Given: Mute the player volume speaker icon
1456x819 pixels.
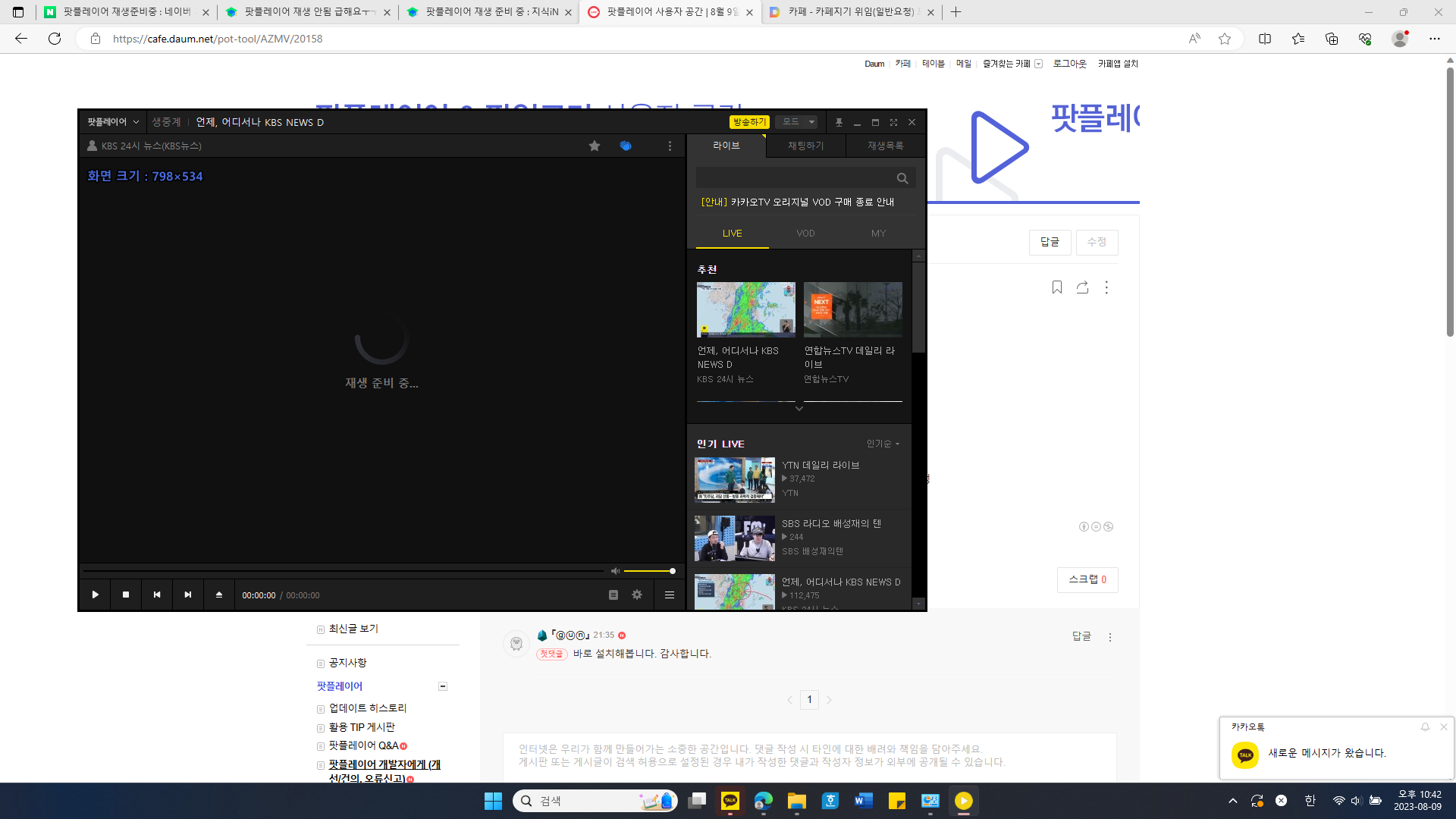Looking at the screenshot, I should [x=615, y=571].
